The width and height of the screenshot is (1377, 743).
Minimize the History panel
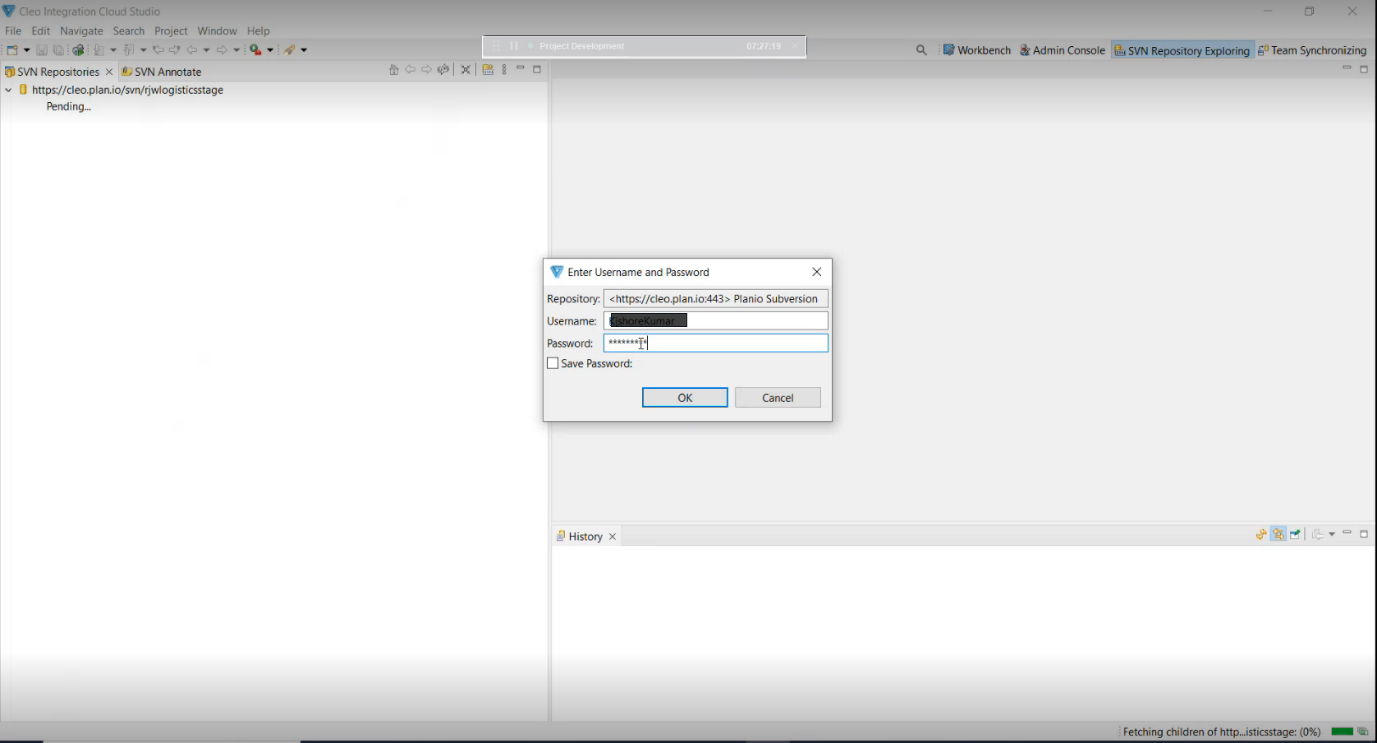click(1347, 534)
